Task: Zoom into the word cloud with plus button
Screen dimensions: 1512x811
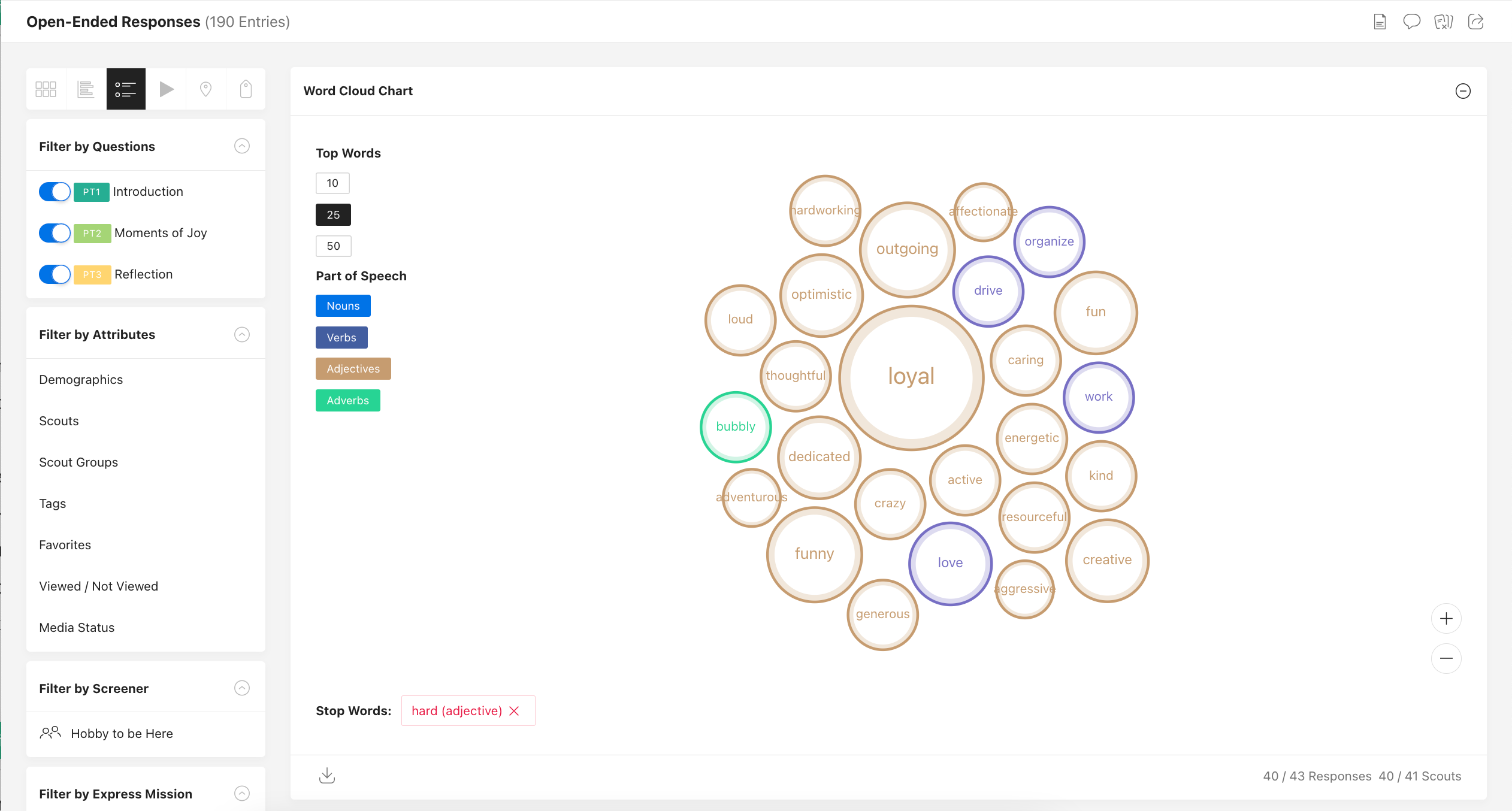Action: click(1446, 618)
